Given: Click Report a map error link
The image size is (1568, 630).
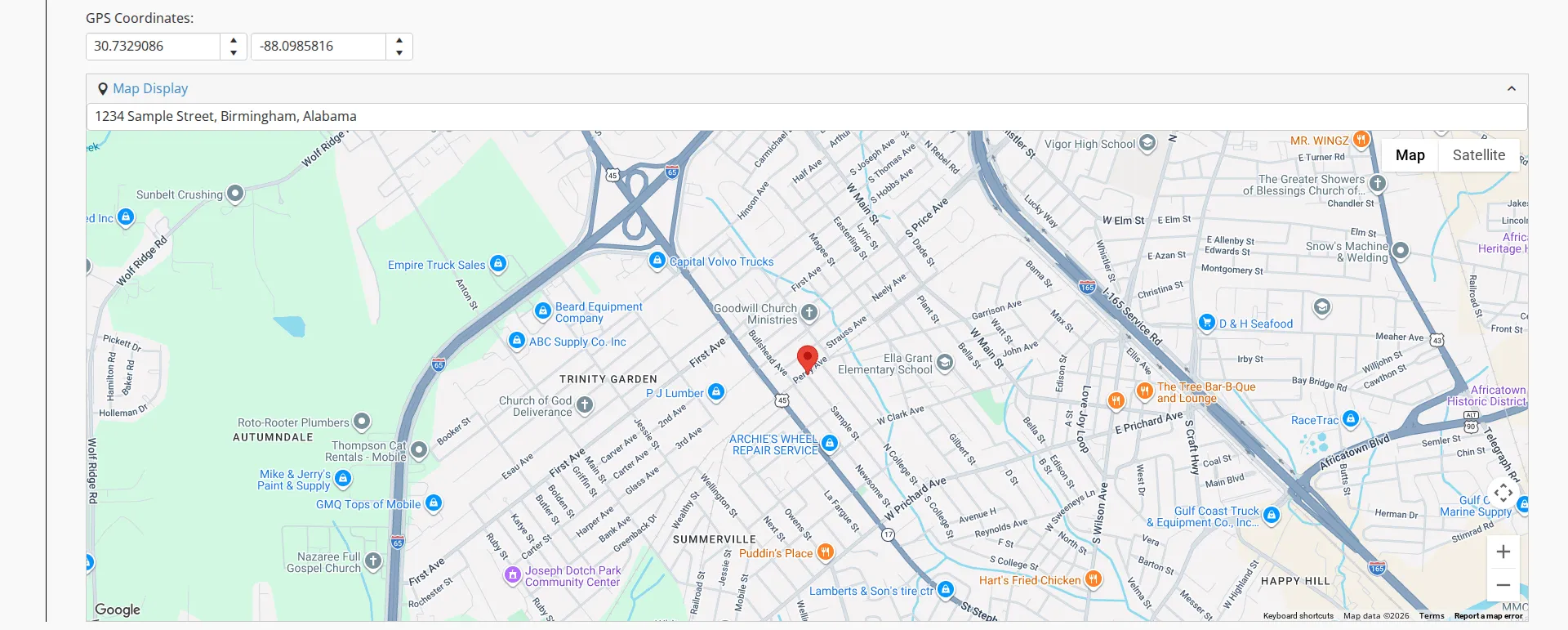Looking at the screenshot, I should (1488, 616).
